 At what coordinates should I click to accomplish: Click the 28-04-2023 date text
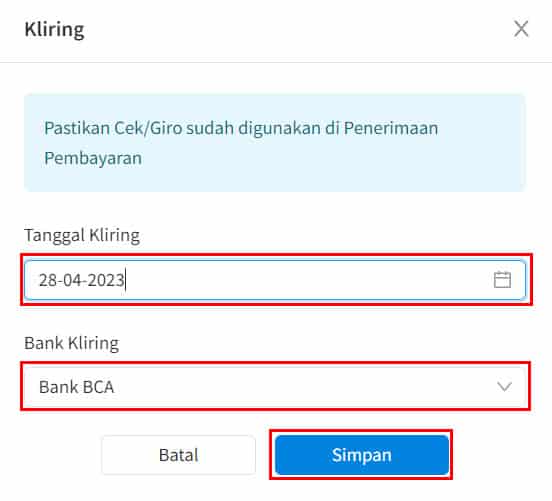[81, 280]
